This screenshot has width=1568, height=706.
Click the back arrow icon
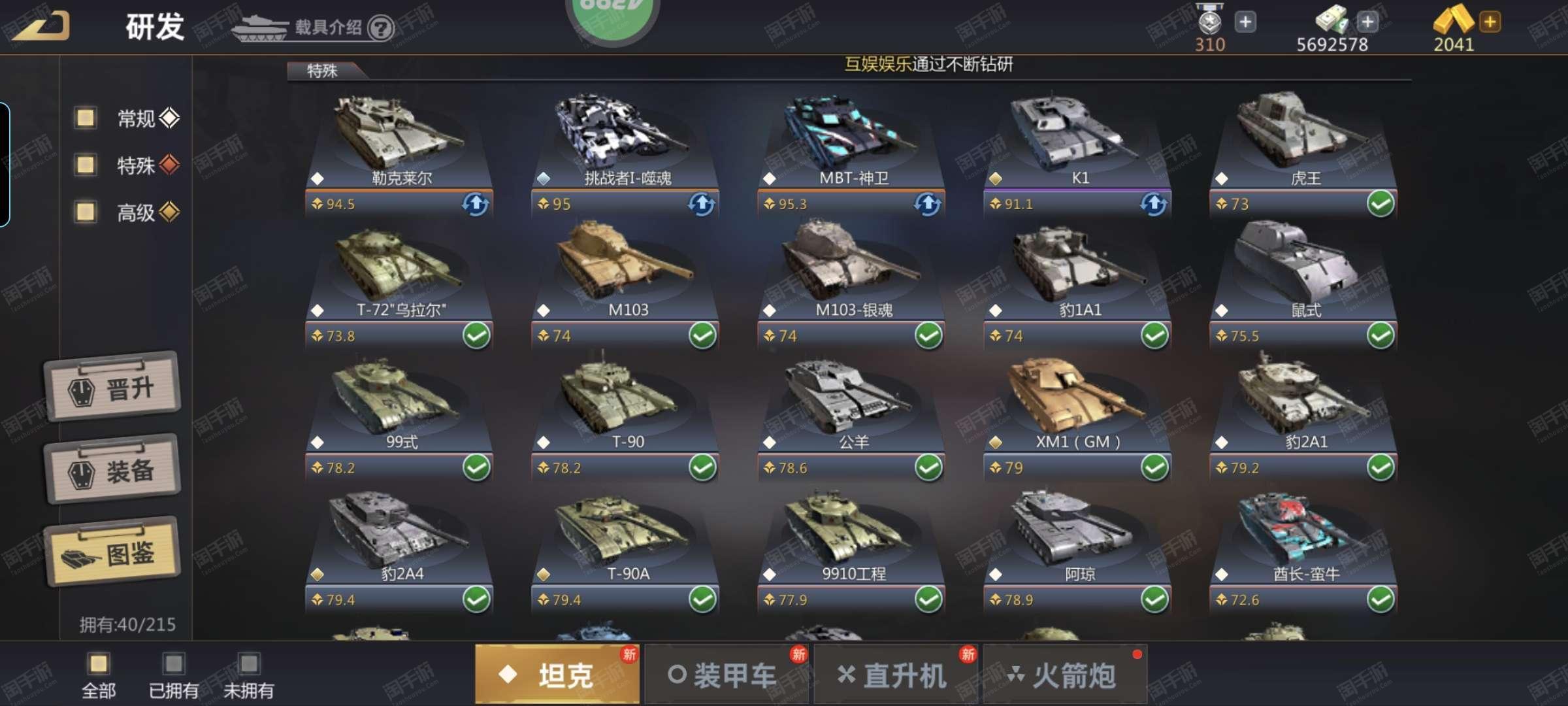[41, 26]
